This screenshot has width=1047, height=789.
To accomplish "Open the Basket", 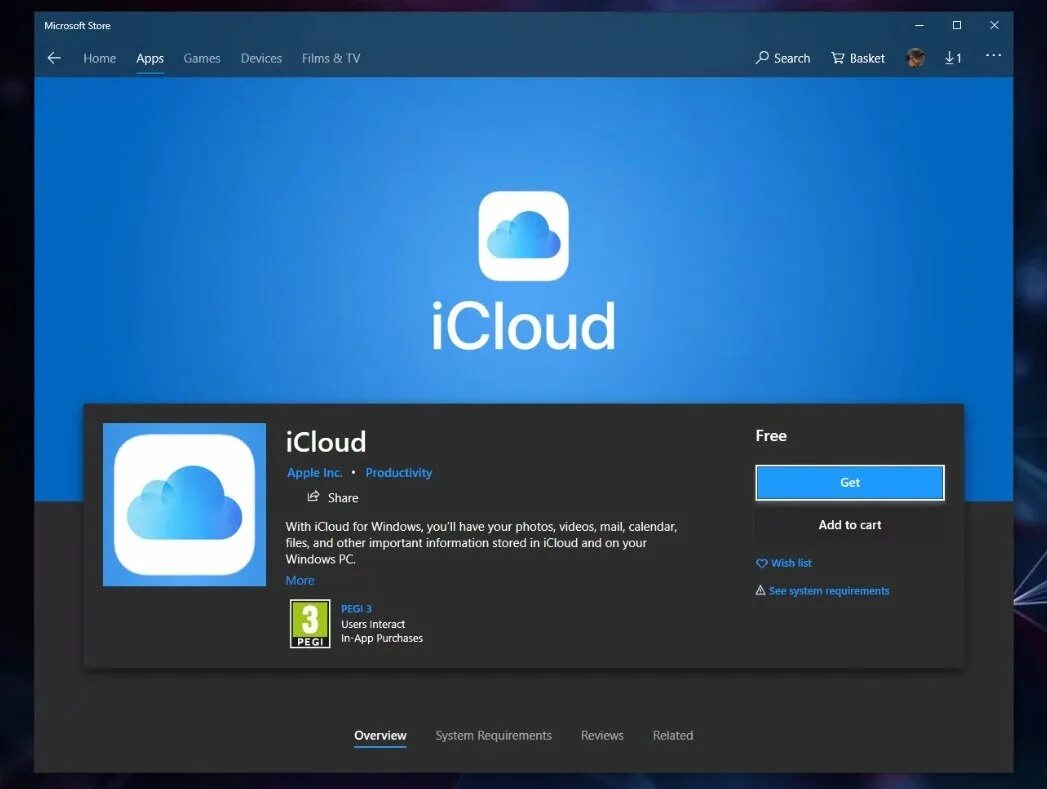I will coord(857,57).
